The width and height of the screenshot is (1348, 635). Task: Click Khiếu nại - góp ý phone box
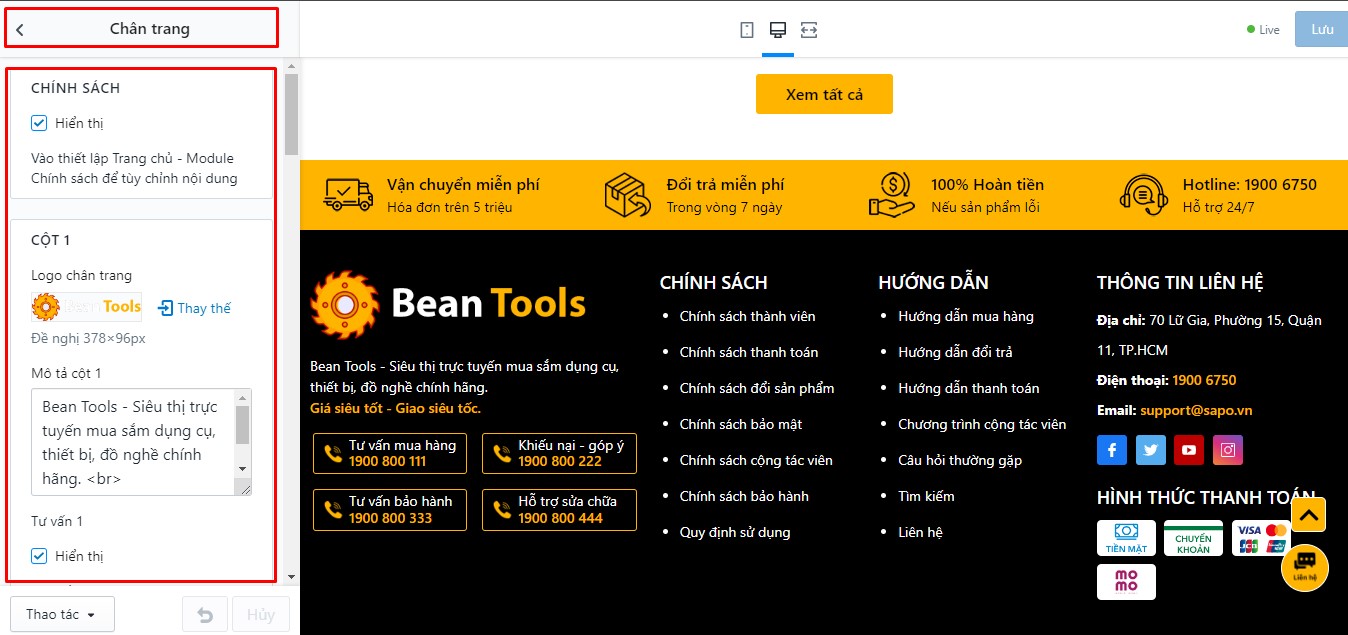(x=559, y=453)
